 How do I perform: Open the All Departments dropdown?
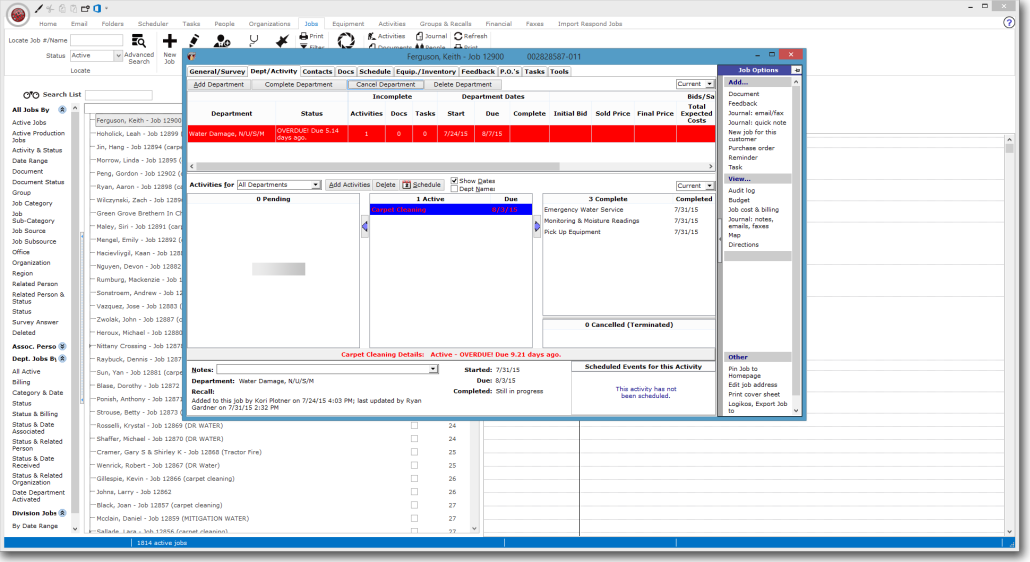click(x=279, y=185)
